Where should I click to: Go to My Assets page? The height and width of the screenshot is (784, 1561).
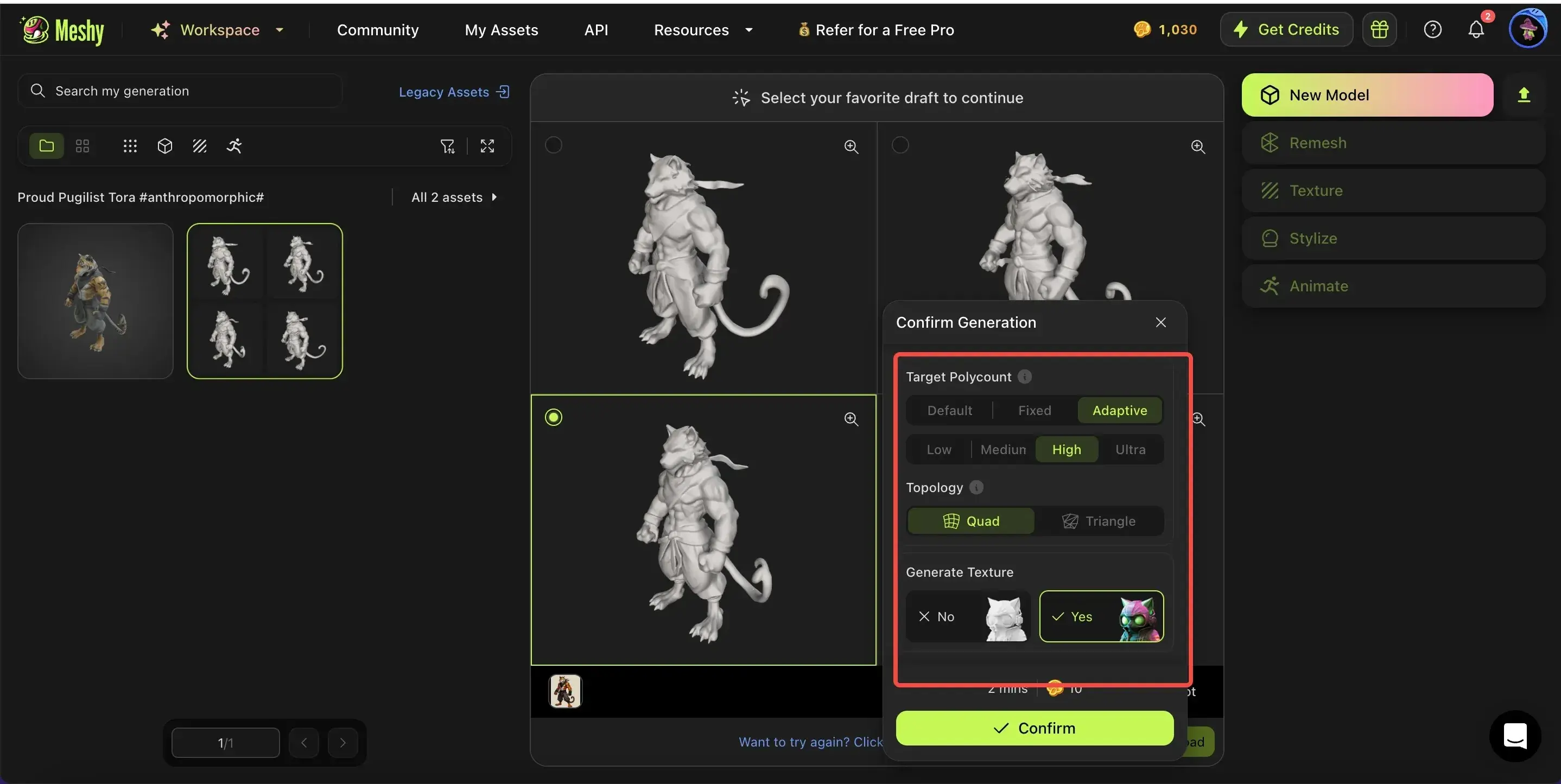pyautogui.click(x=501, y=30)
